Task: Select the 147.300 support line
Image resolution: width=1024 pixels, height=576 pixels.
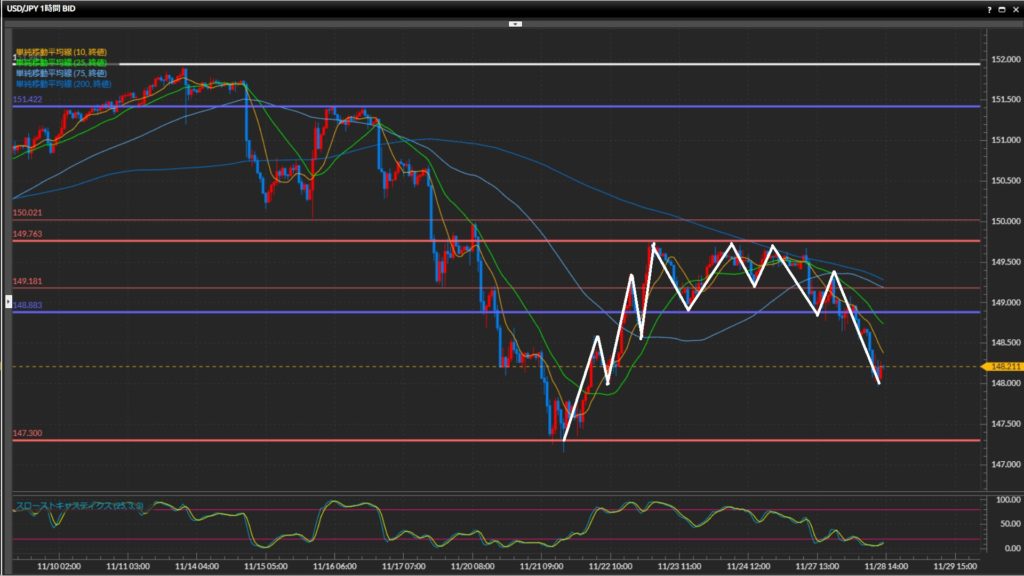Action: point(300,440)
